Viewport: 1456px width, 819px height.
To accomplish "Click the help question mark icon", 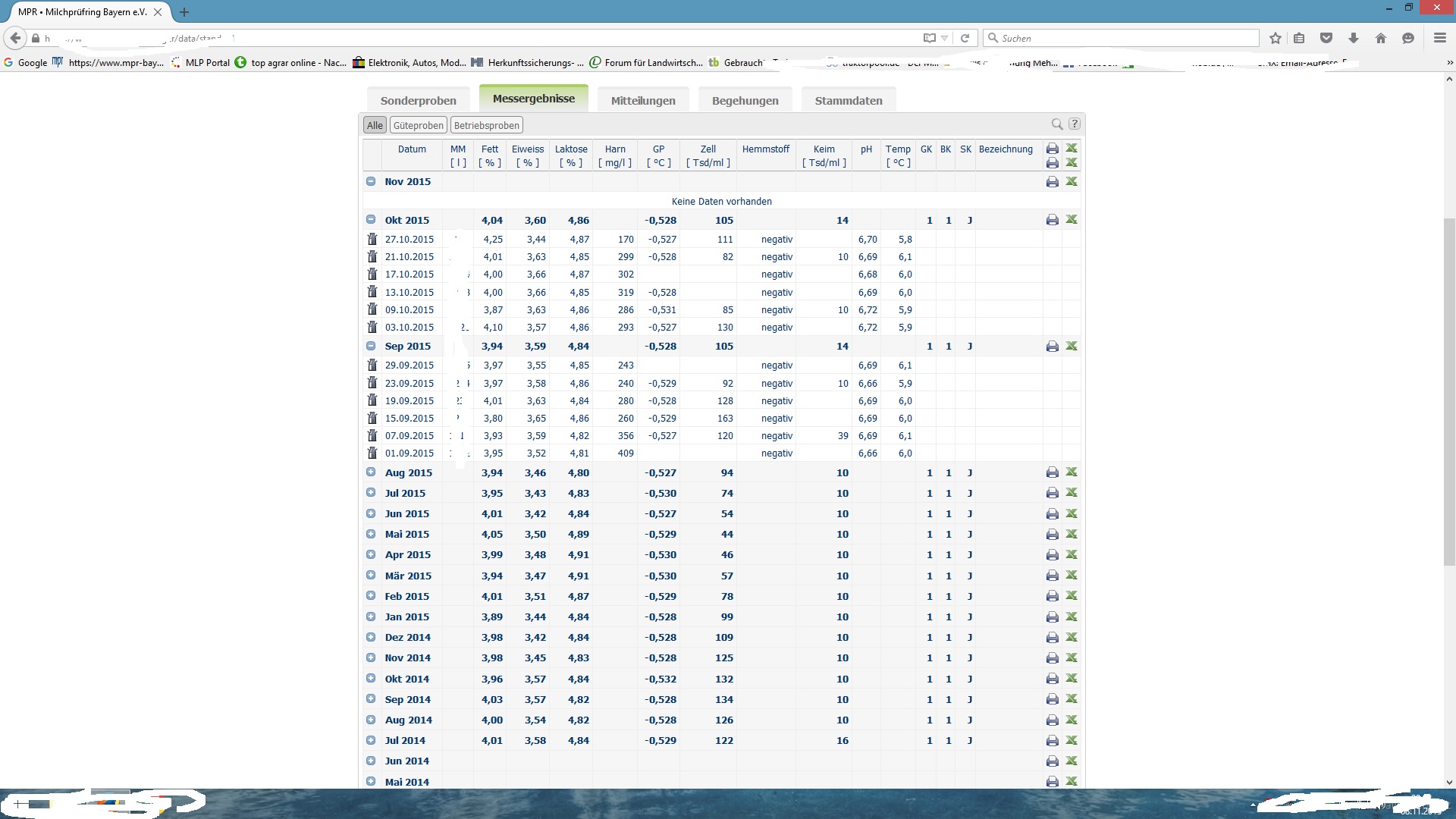I will pyautogui.click(x=1074, y=124).
